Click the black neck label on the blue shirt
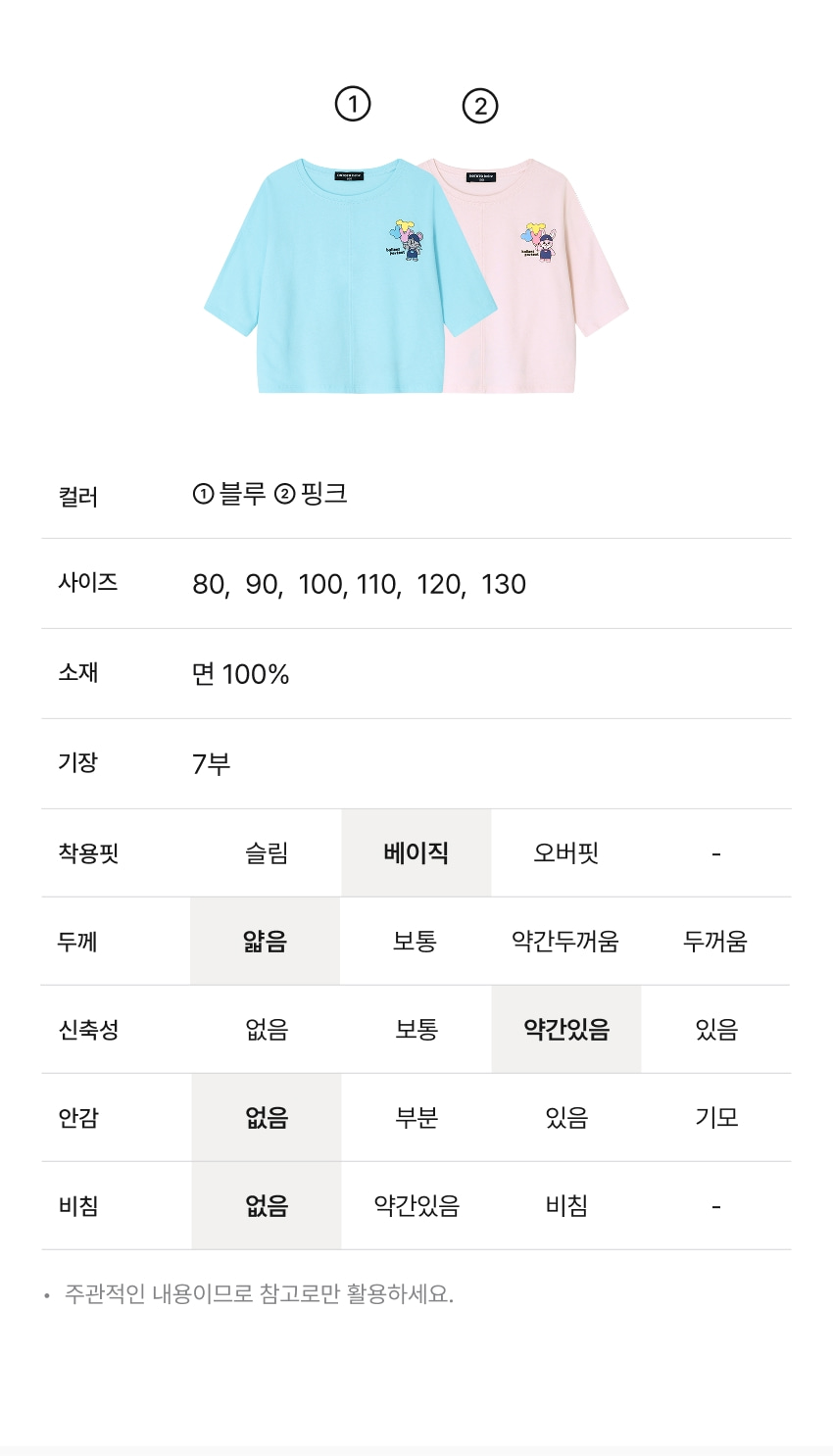Screen dimensions: 833x1456 tap(349, 176)
